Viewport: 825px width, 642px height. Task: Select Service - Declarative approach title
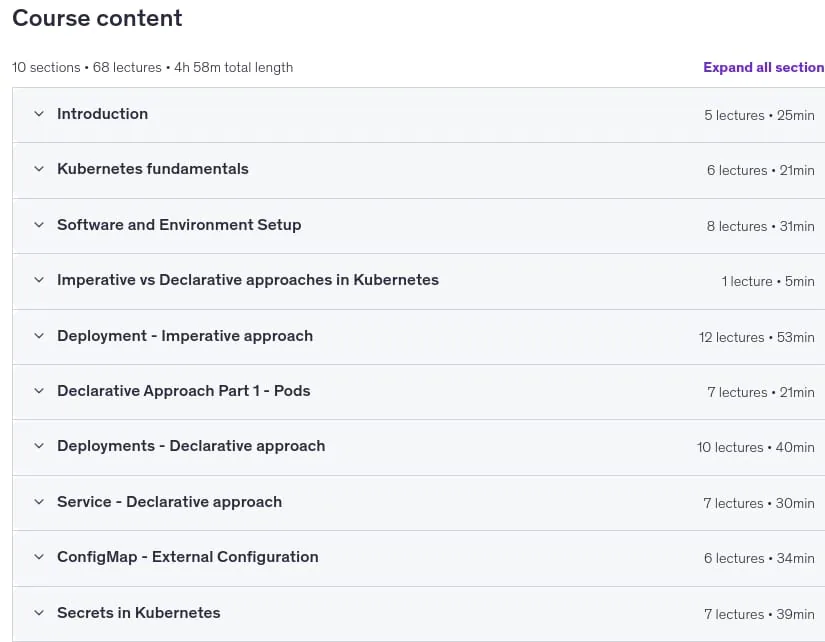pos(169,502)
